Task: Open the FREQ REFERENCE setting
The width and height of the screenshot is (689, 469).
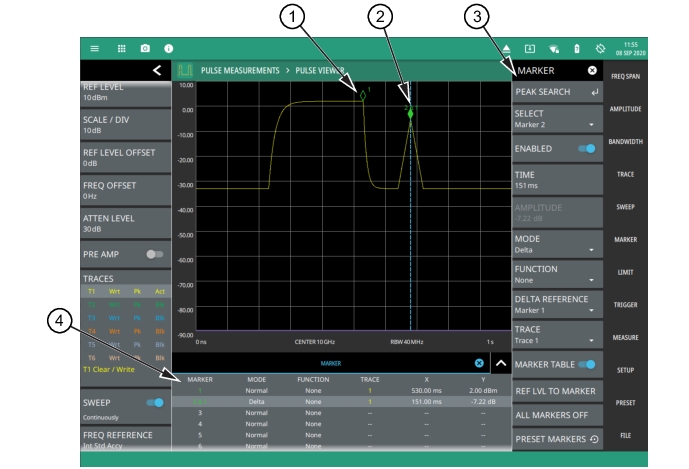Action: (x=126, y=440)
